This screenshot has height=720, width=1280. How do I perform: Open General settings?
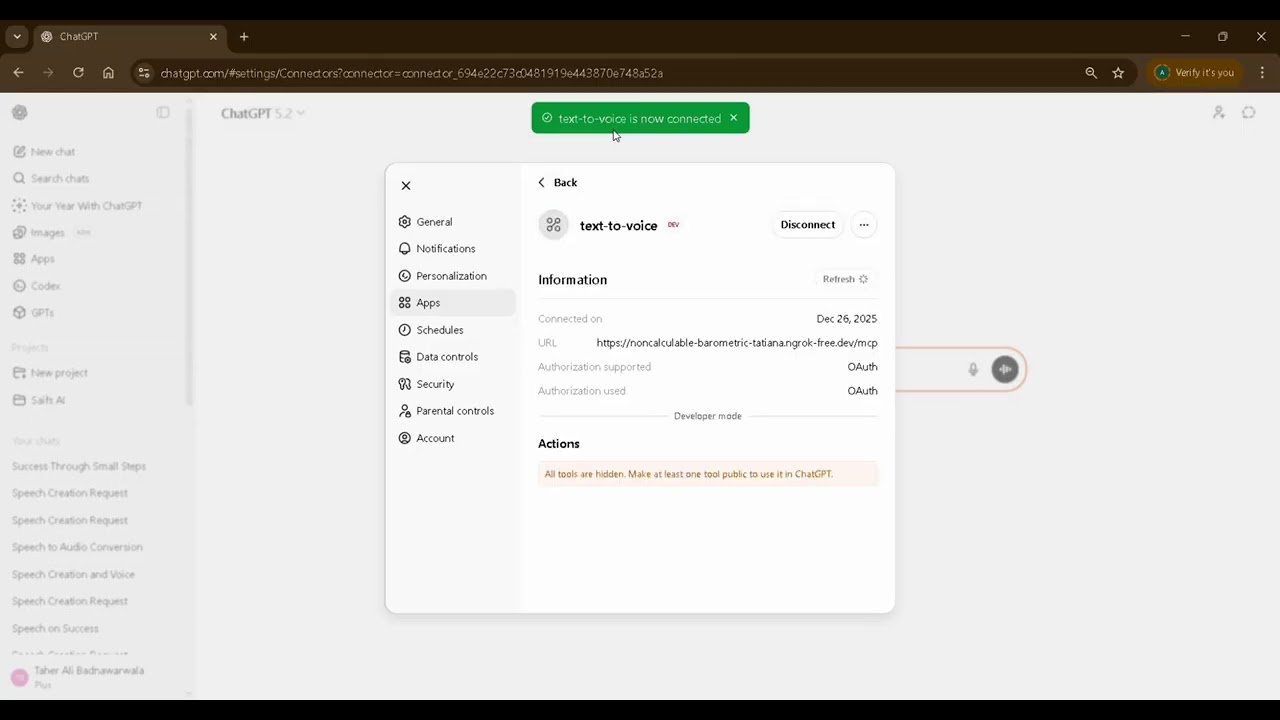(453, 222)
